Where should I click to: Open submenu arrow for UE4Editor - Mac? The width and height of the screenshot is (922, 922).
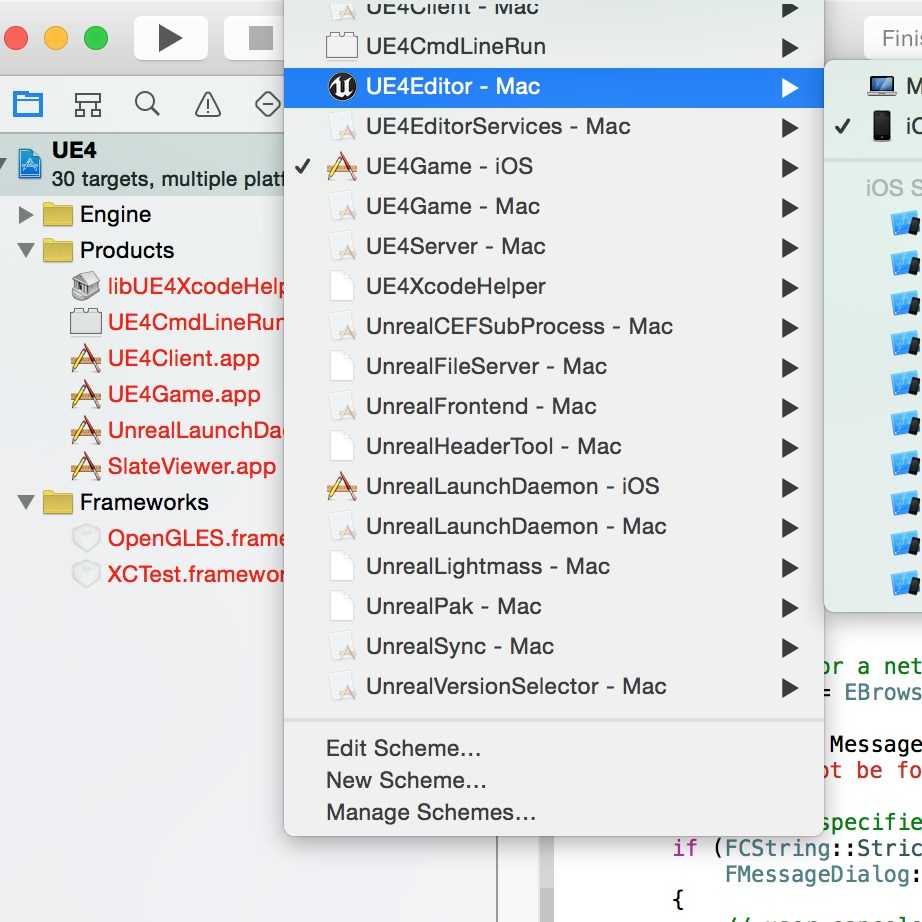tap(790, 88)
